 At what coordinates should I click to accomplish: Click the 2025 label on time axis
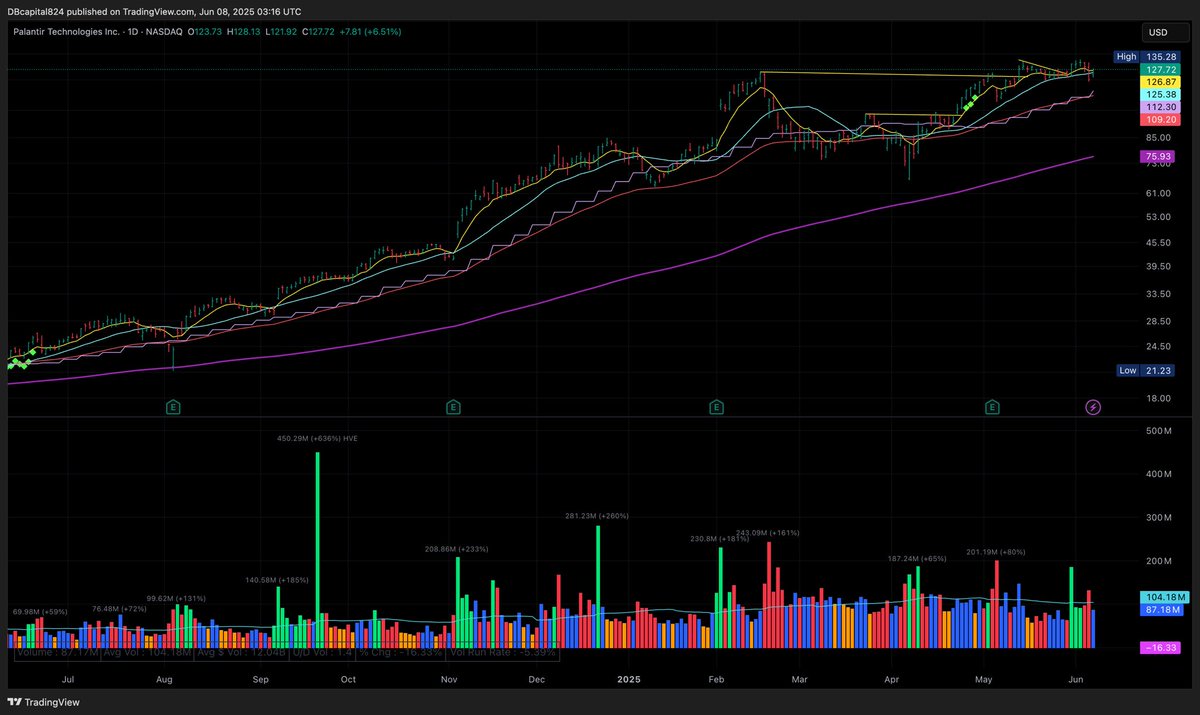[629, 678]
